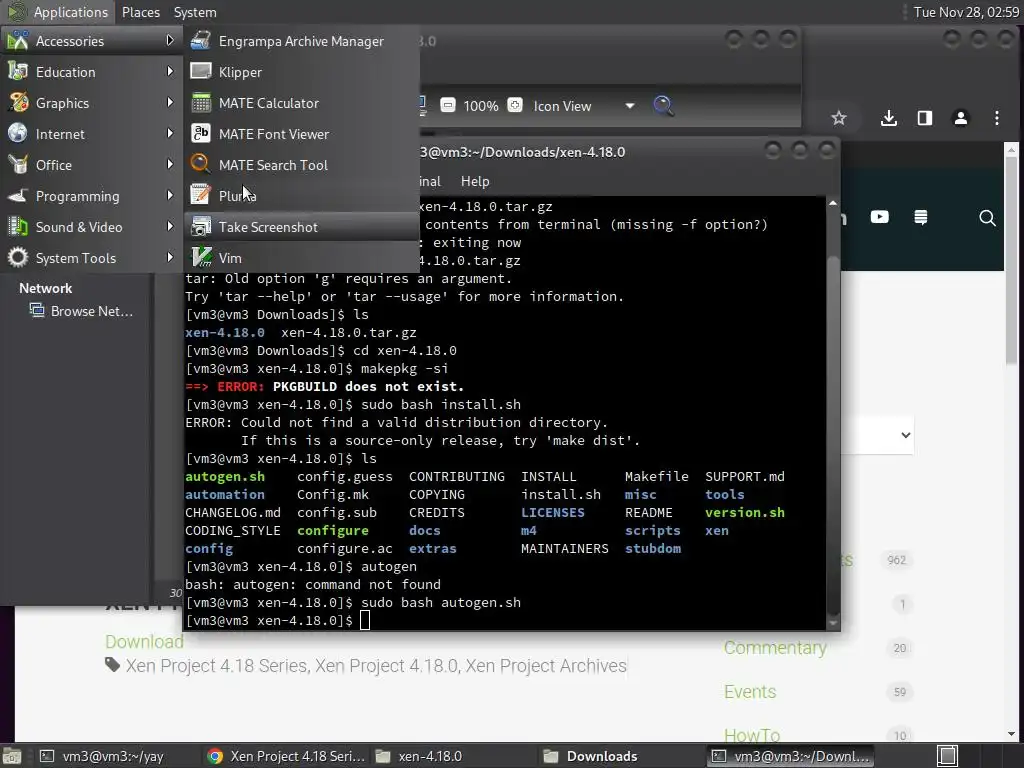Click the MATE Font Viewer icon
The height and width of the screenshot is (768, 1024).
click(200, 133)
